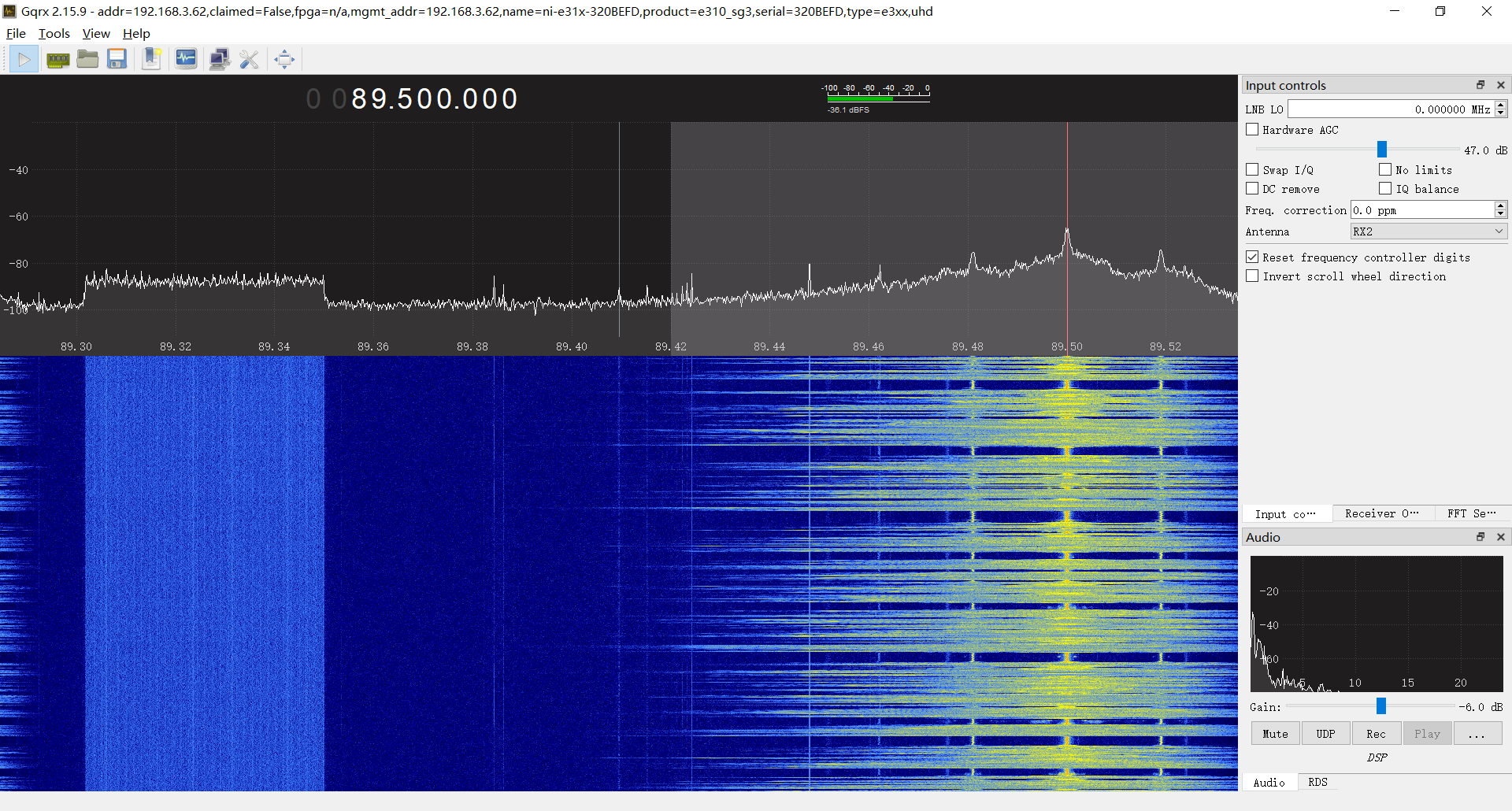Increase the LNB LO value with up arrow

pos(1501,105)
